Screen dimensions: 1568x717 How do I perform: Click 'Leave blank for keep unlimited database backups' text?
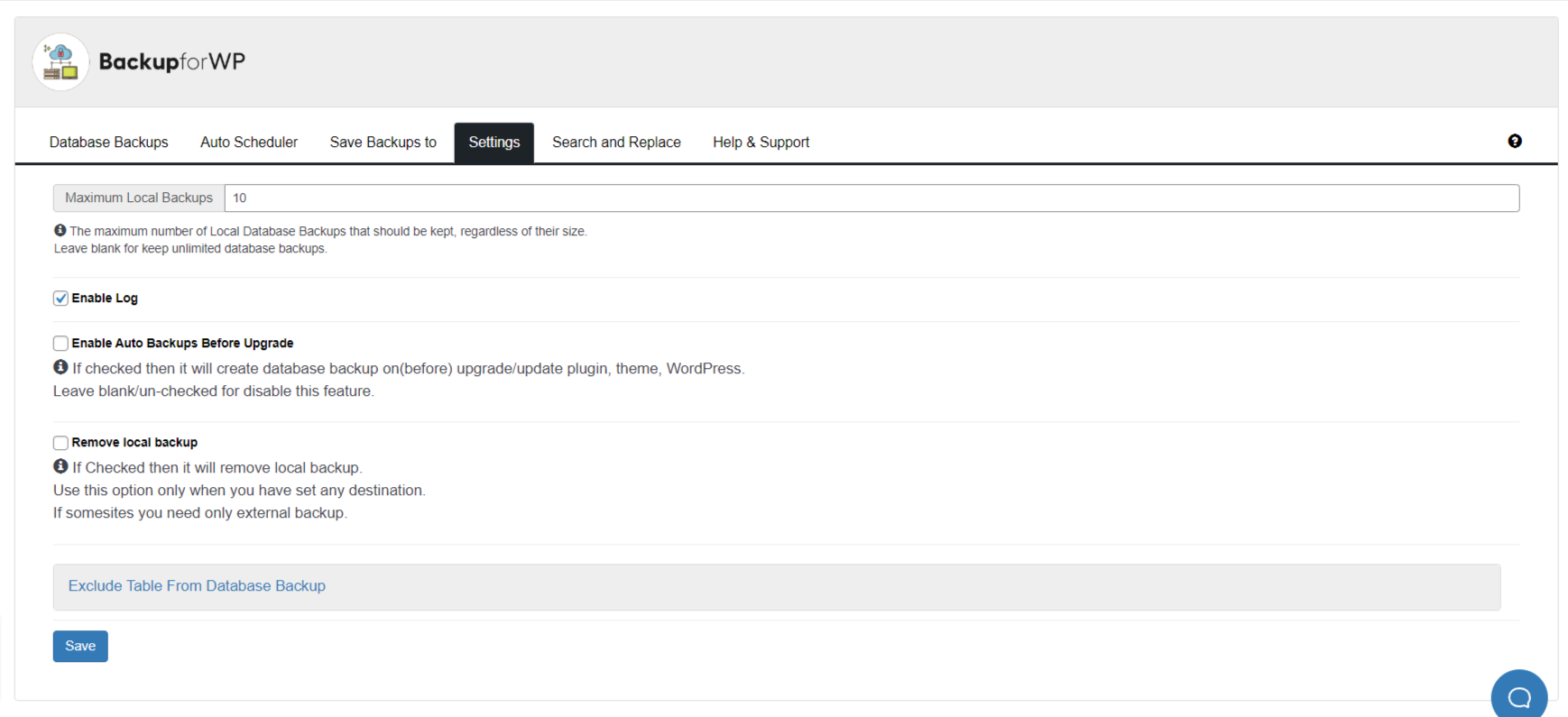pyautogui.click(x=190, y=249)
